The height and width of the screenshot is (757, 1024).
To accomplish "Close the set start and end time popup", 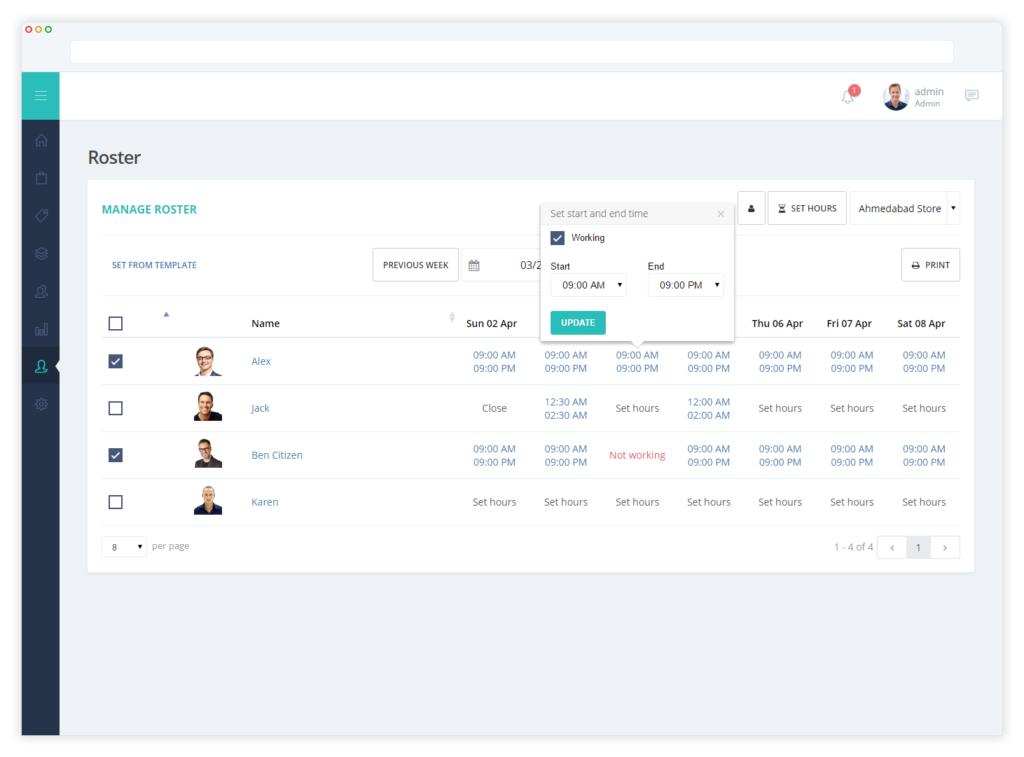I will [721, 214].
